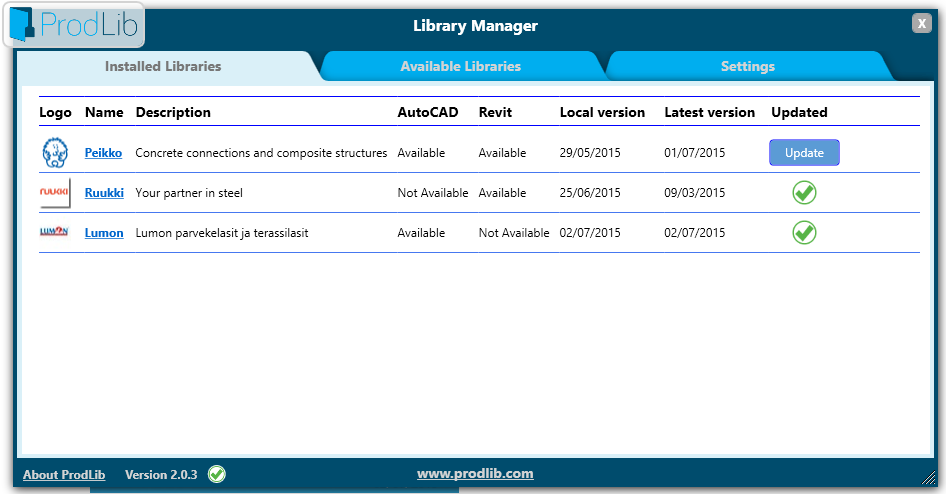Click the ProdLib logo in the title bar
Image resolution: width=946 pixels, height=494 pixels.
click(74, 25)
